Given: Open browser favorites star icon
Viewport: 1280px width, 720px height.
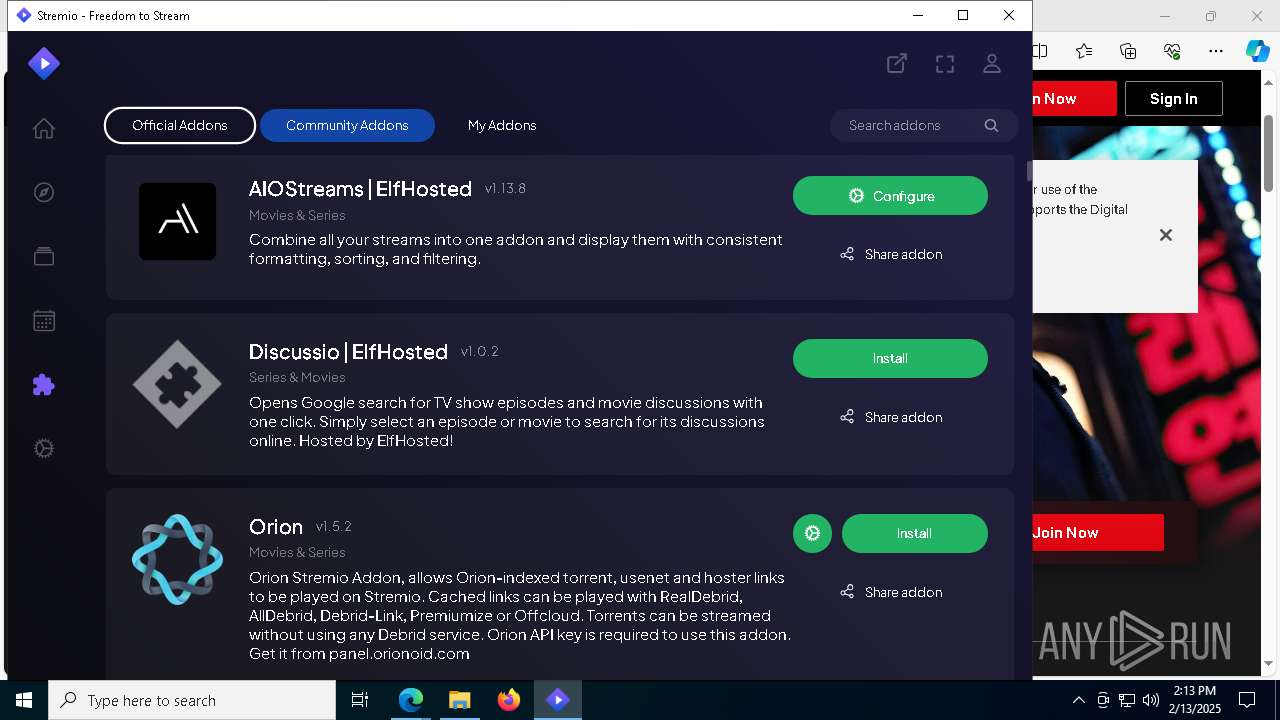Looking at the screenshot, I should 1084,51.
